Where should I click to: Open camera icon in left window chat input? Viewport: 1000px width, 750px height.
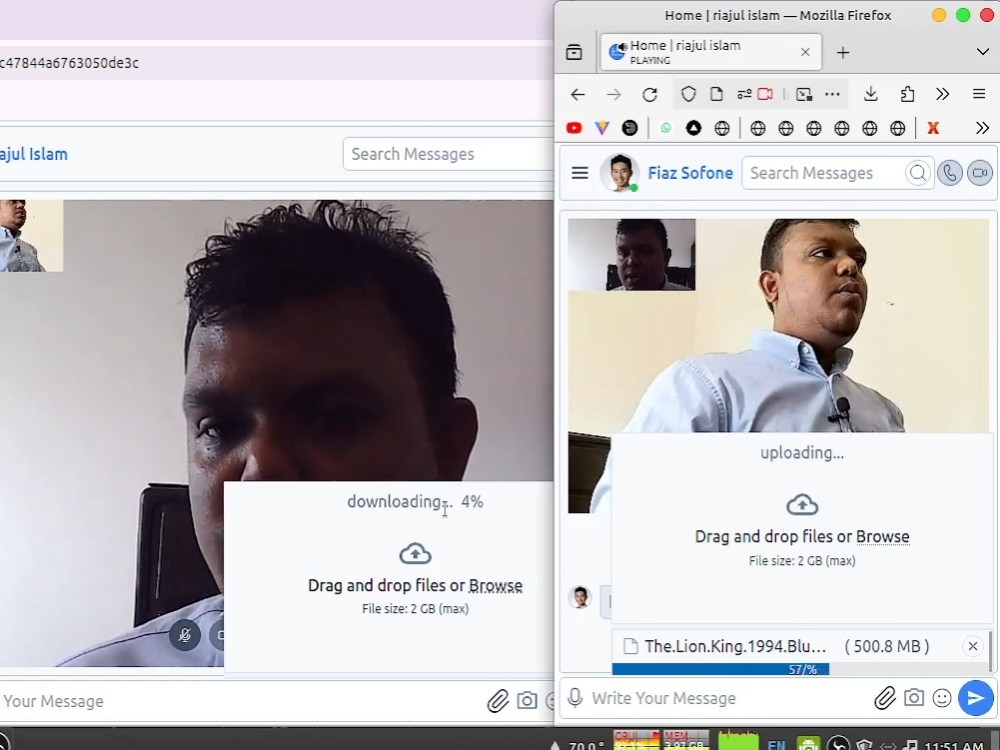(527, 700)
